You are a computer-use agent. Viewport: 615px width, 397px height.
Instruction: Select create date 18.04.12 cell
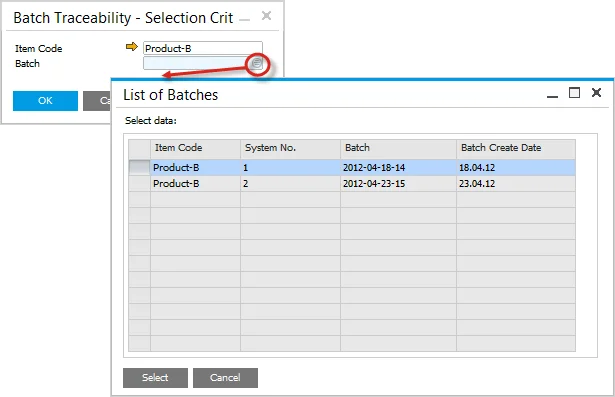516,168
